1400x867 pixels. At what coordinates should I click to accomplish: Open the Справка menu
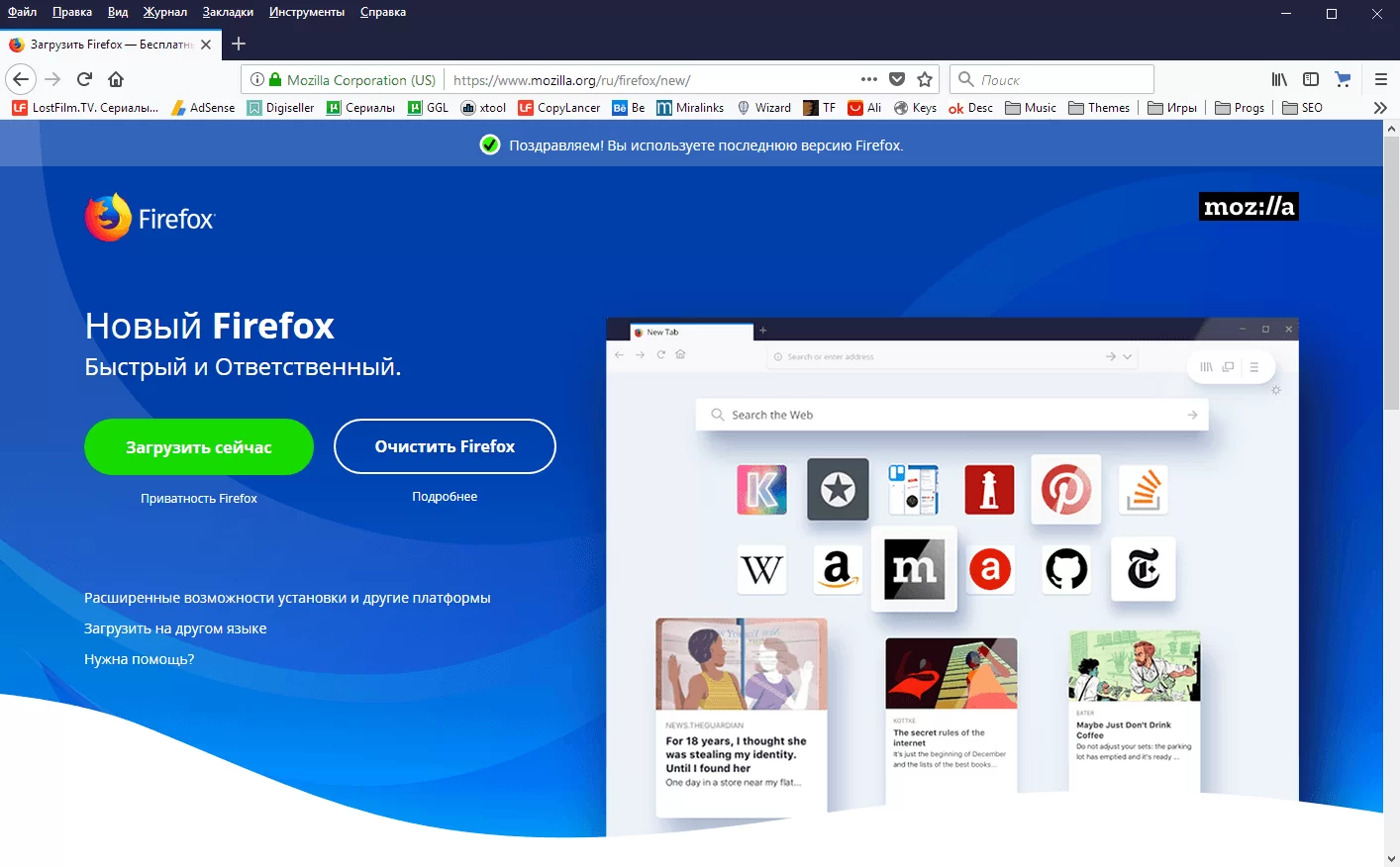(x=383, y=12)
